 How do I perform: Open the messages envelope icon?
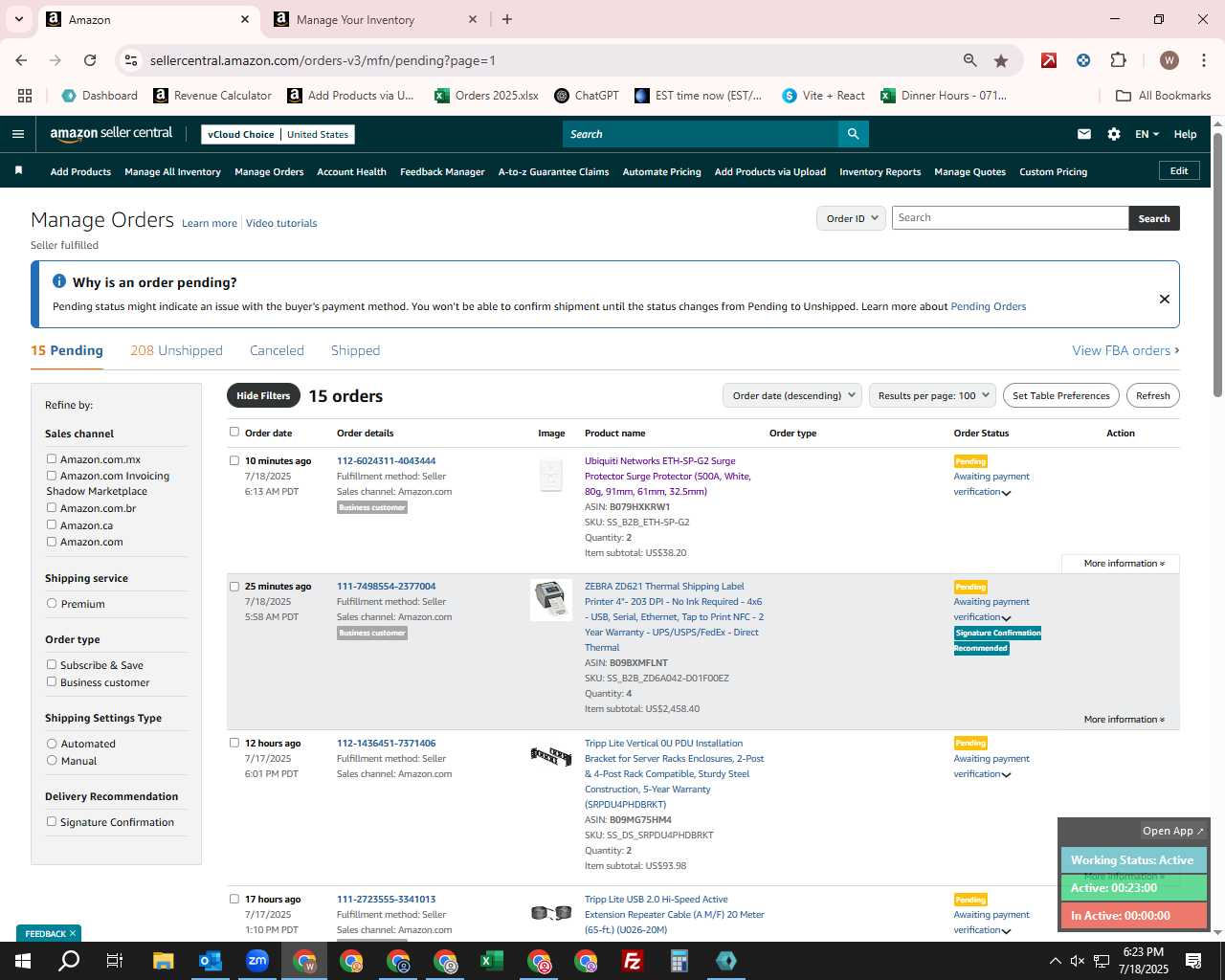point(1084,134)
